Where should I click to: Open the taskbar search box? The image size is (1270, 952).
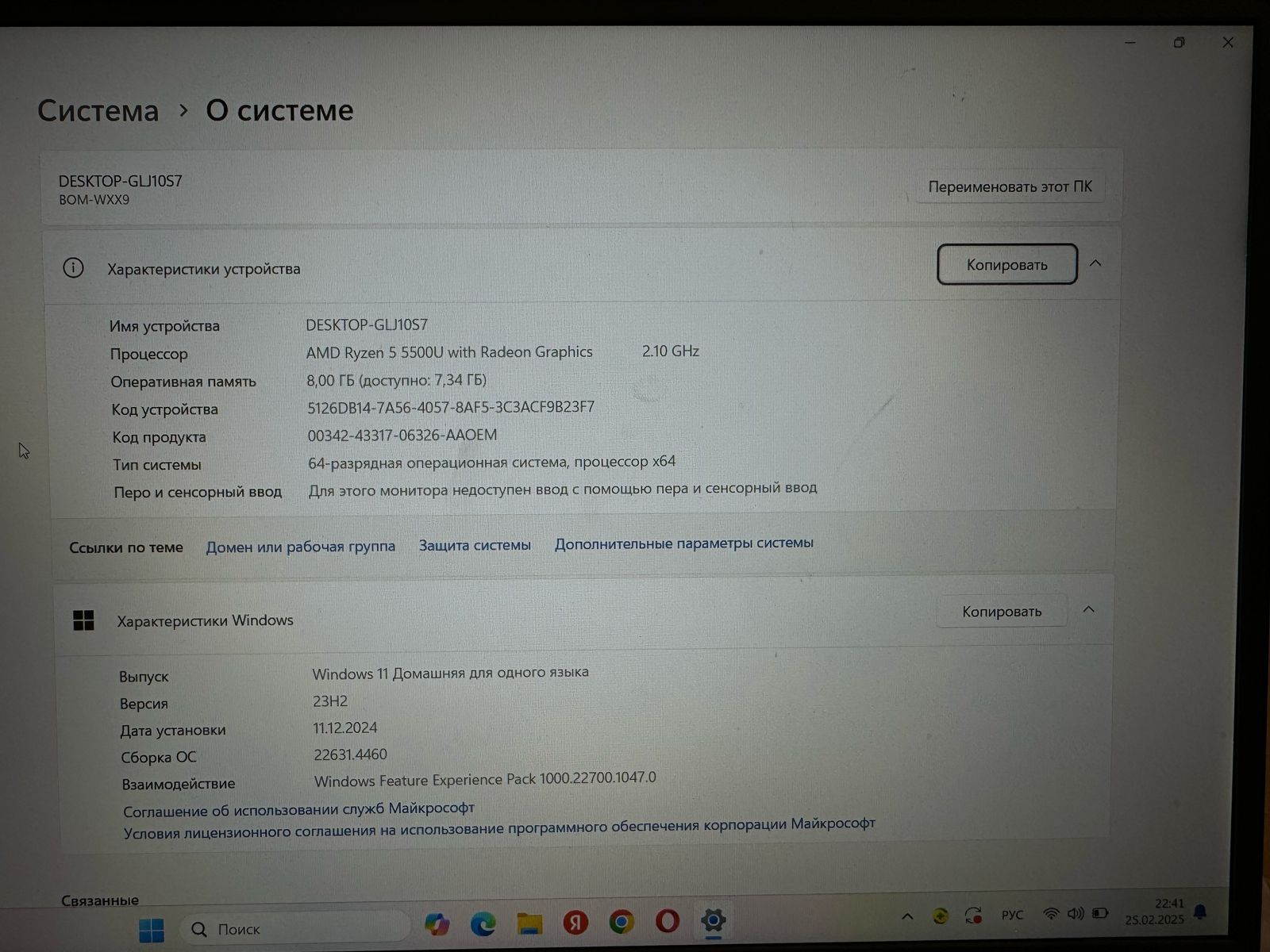coord(295,928)
